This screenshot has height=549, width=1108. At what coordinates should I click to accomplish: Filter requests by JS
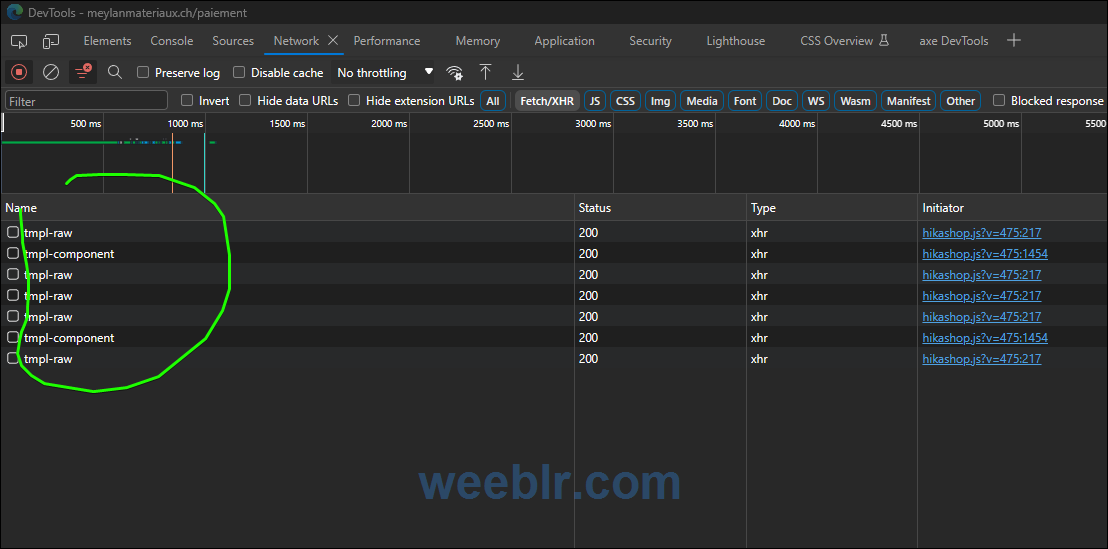pos(595,101)
